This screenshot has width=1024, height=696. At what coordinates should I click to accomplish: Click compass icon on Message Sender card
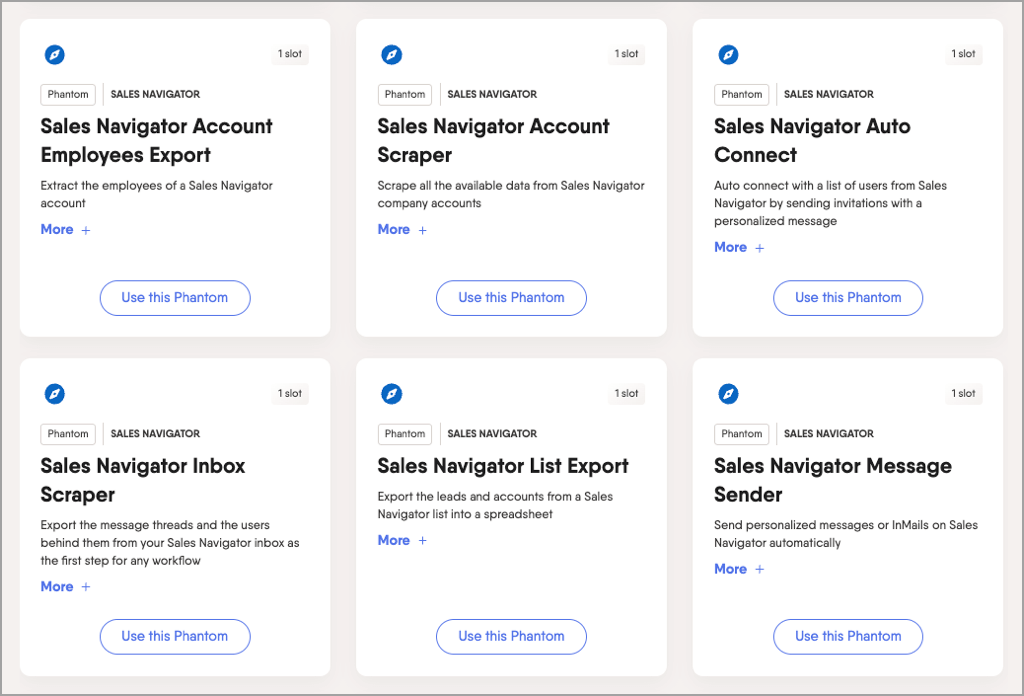(729, 394)
